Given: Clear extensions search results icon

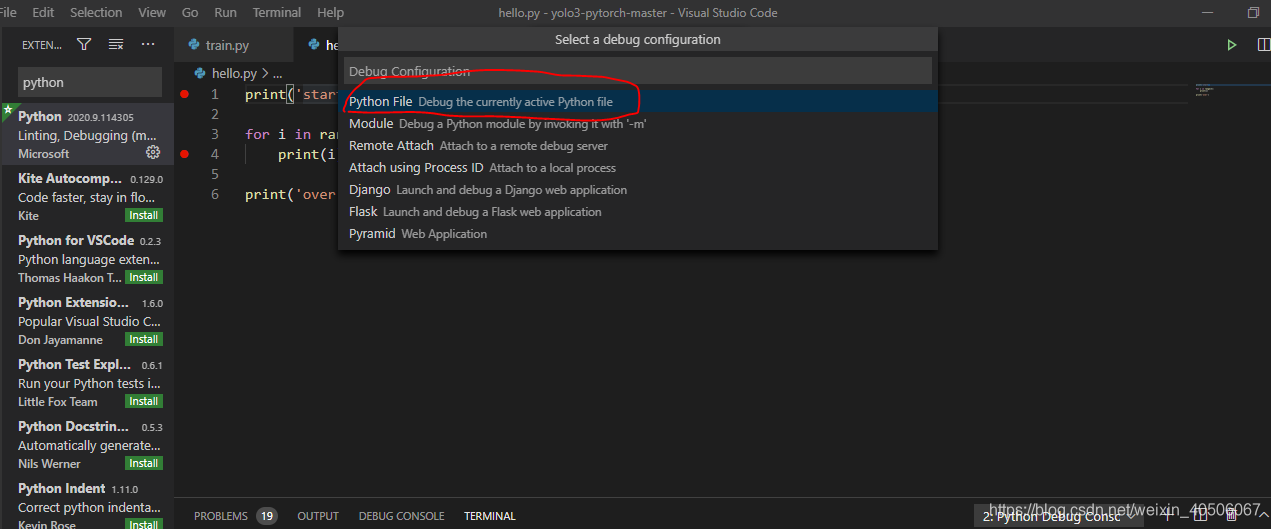Looking at the screenshot, I should coord(116,44).
